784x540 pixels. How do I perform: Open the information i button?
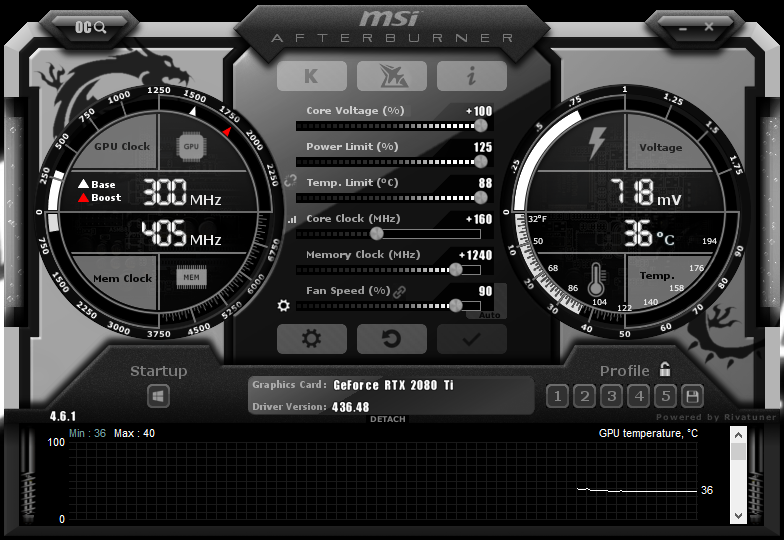(472, 76)
